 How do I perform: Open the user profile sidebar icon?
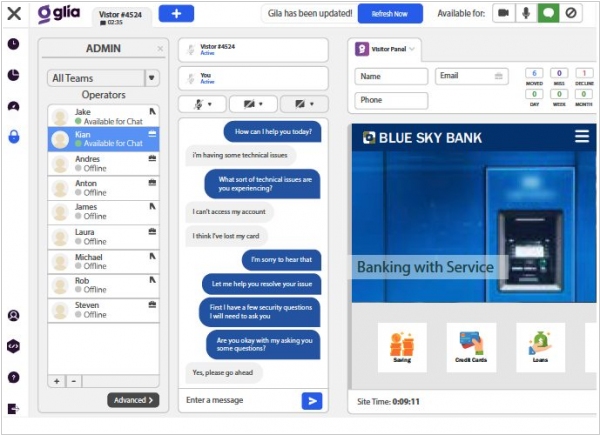point(13,315)
